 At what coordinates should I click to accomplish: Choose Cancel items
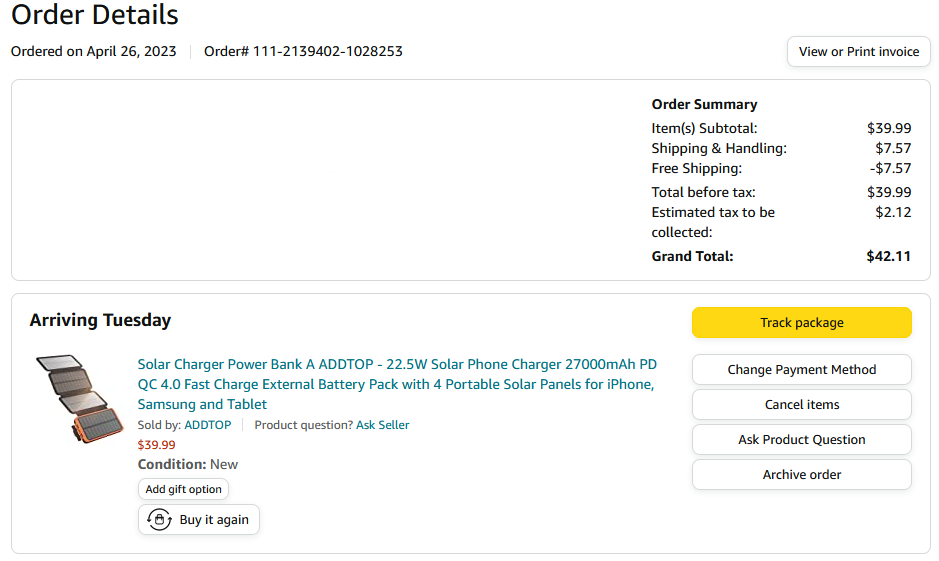801,405
